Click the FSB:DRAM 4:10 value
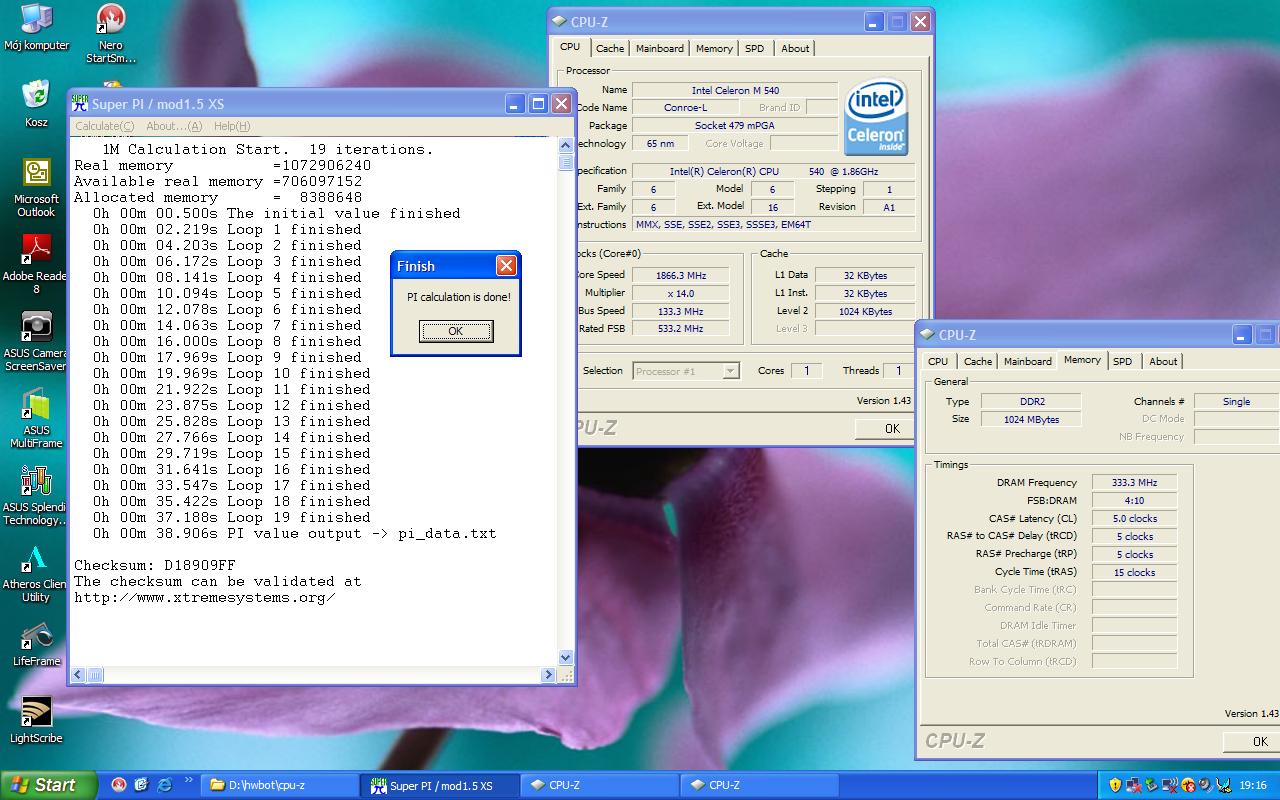 point(1134,500)
